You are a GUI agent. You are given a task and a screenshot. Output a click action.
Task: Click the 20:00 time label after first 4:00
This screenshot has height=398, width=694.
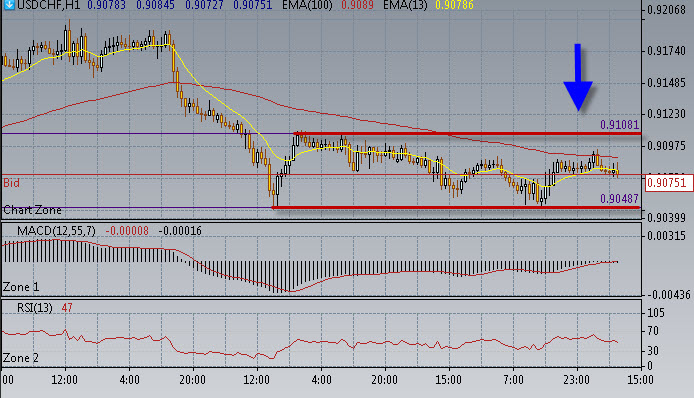pos(193,380)
